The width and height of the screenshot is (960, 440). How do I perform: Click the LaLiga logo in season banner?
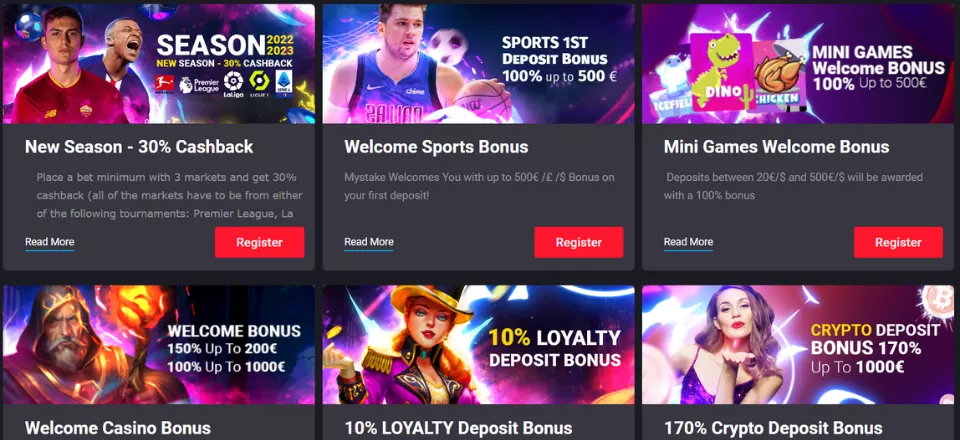coord(233,84)
